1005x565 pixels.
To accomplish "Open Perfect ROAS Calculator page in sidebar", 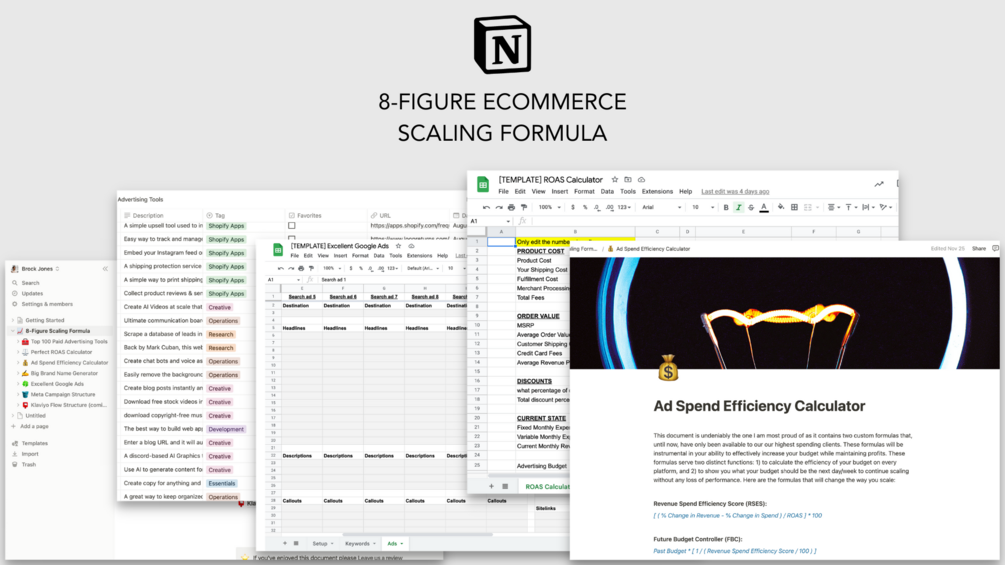I will point(57,352).
